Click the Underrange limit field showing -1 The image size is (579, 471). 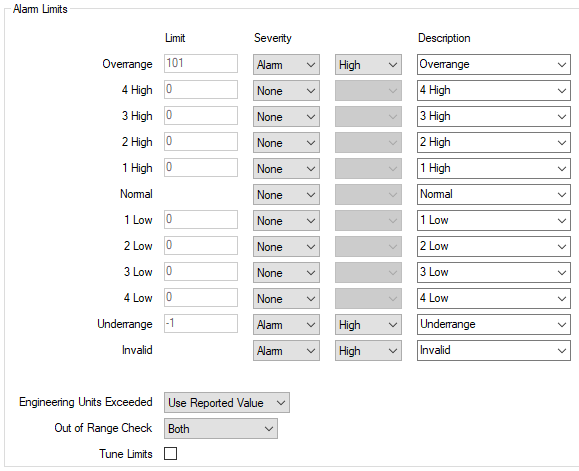(201, 323)
